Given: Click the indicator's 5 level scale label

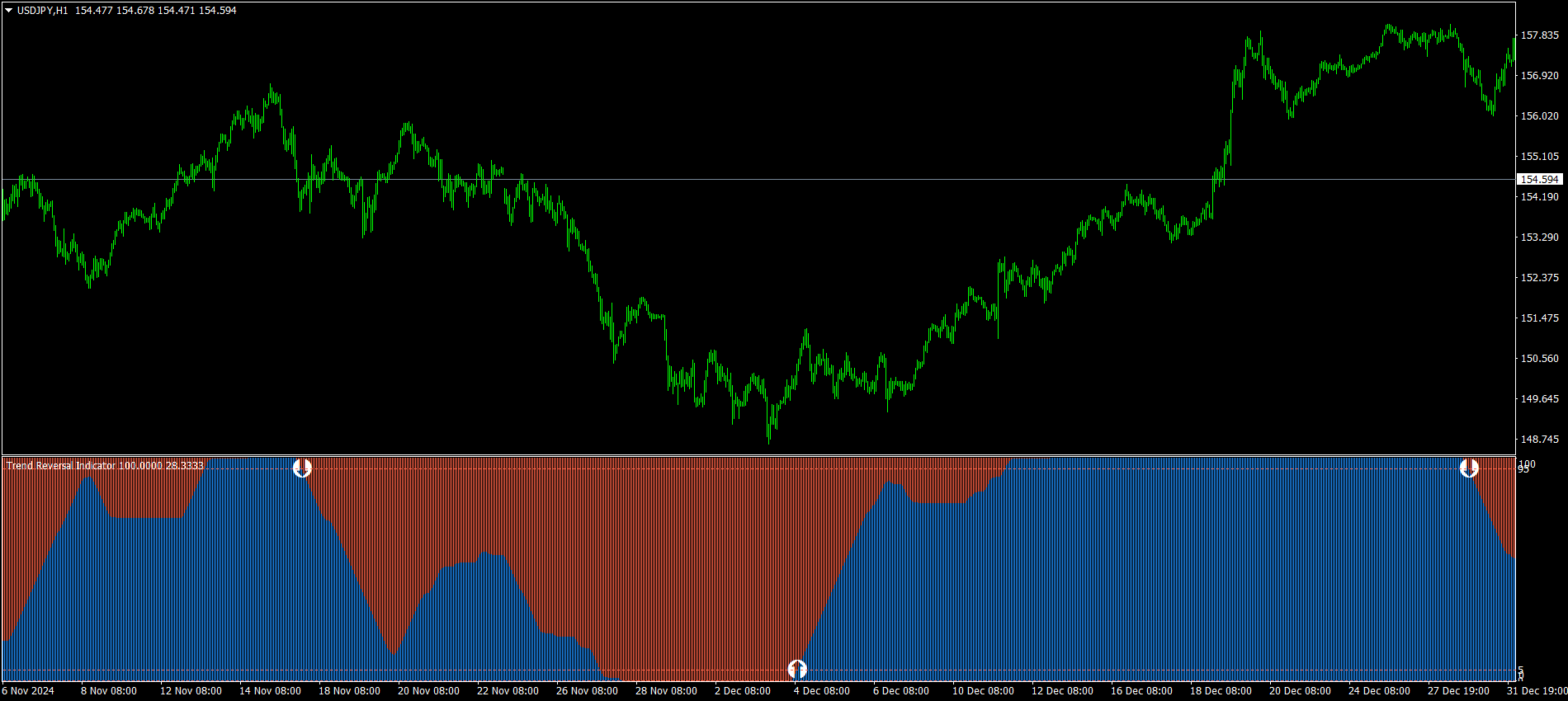Looking at the screenshot, I should pos(1521,670).
